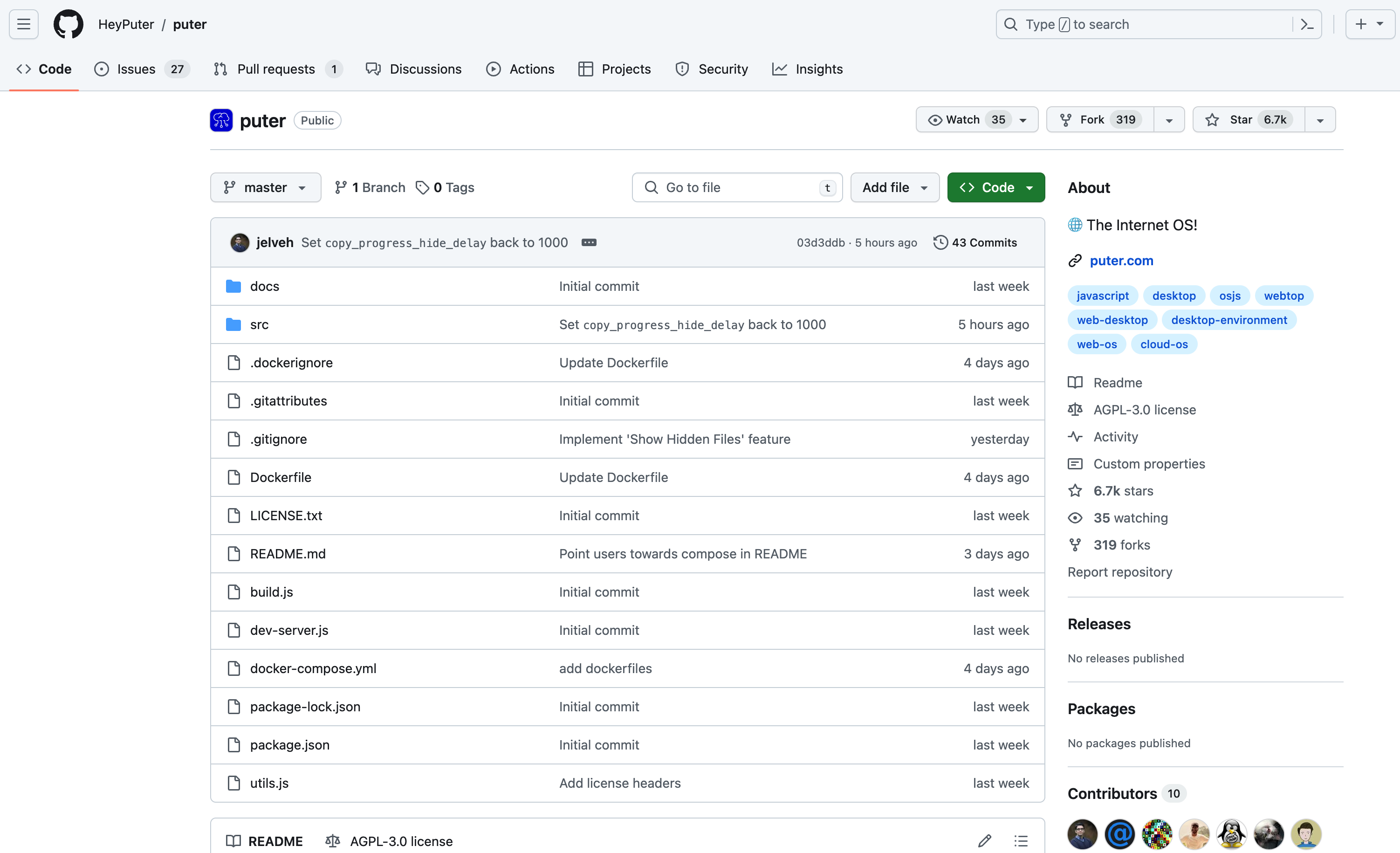Click the pencil edit README icon
The width and height of the screenshot is (1400, 853).
point(985,840)
